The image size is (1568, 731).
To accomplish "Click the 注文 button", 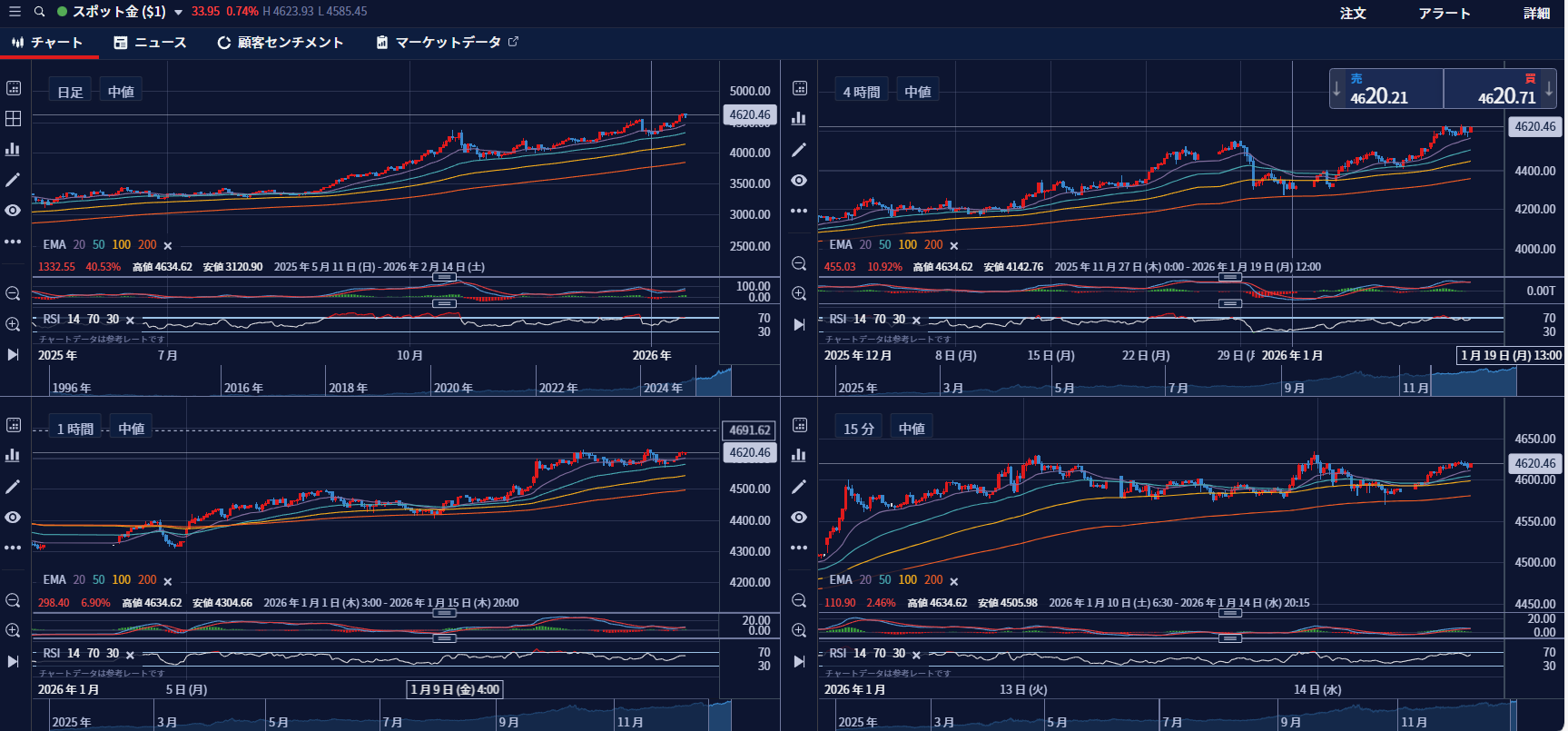I will [x=1353, y=13].
